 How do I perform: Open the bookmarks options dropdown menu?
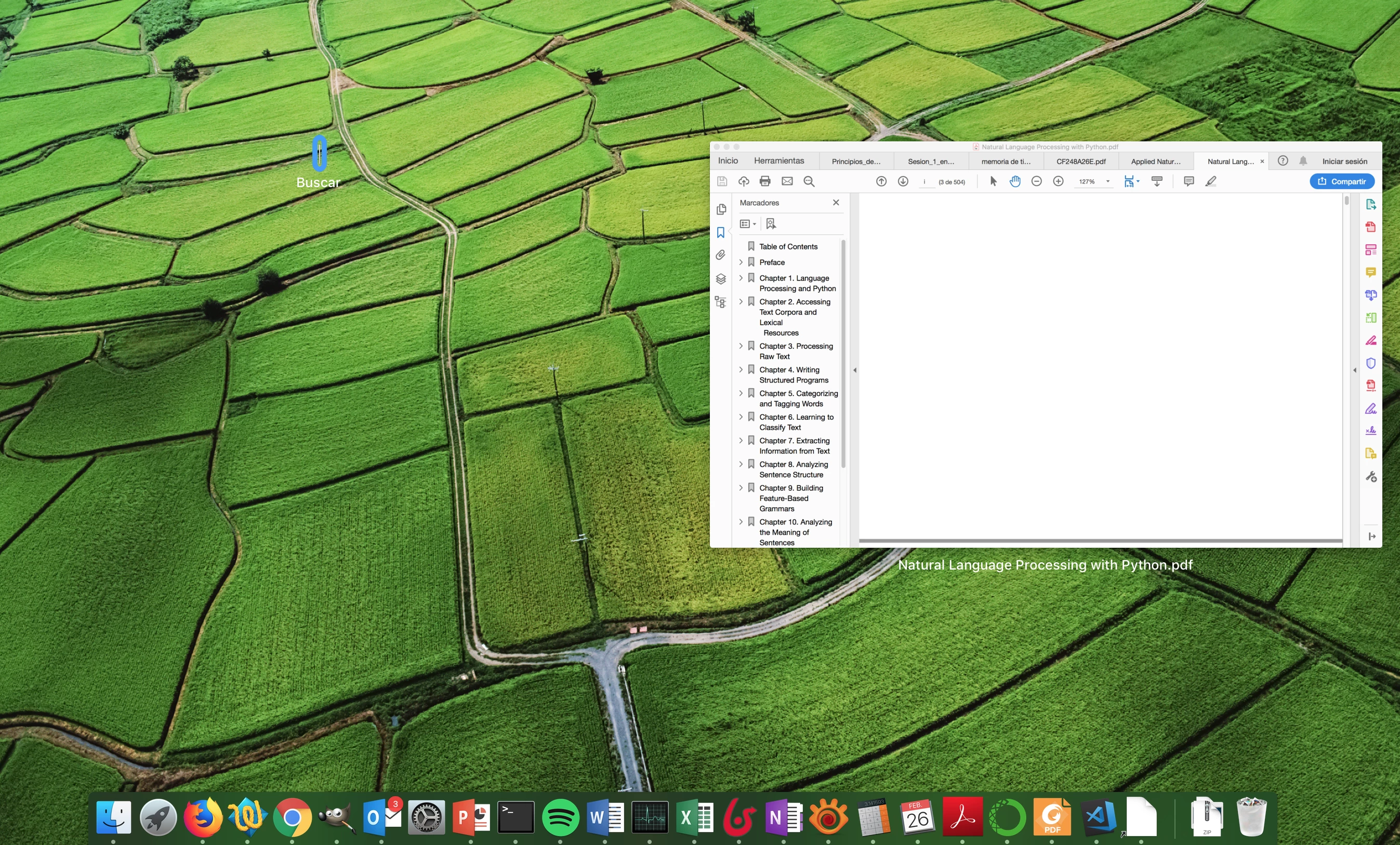(747, 224)
